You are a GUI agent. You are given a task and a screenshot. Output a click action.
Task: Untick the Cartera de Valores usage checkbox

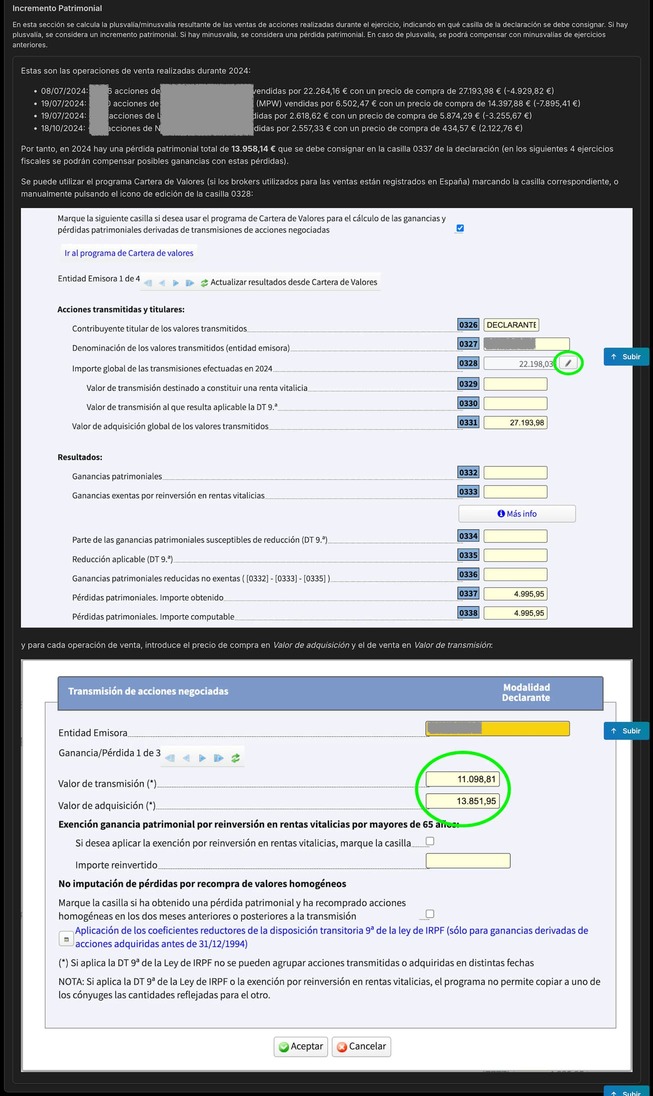[x=459, y=228]
